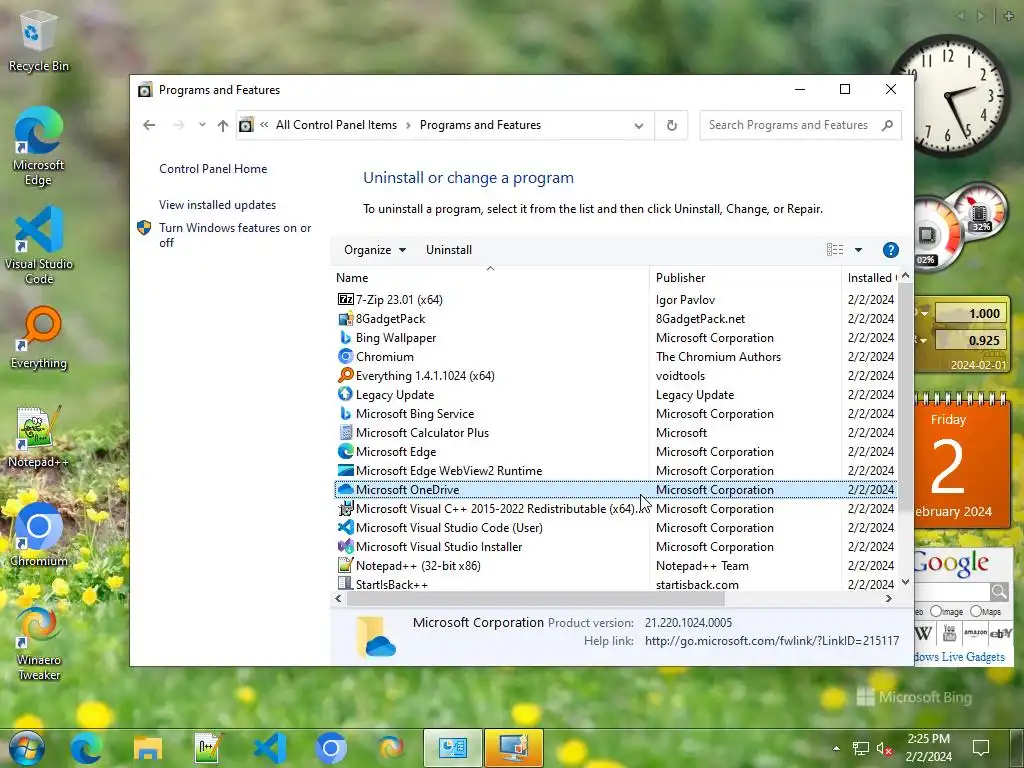Image resolution: width=1024 pixels, height=768 pixels.
Task: Select the Chromium icon in the program list
Action: 345,357
